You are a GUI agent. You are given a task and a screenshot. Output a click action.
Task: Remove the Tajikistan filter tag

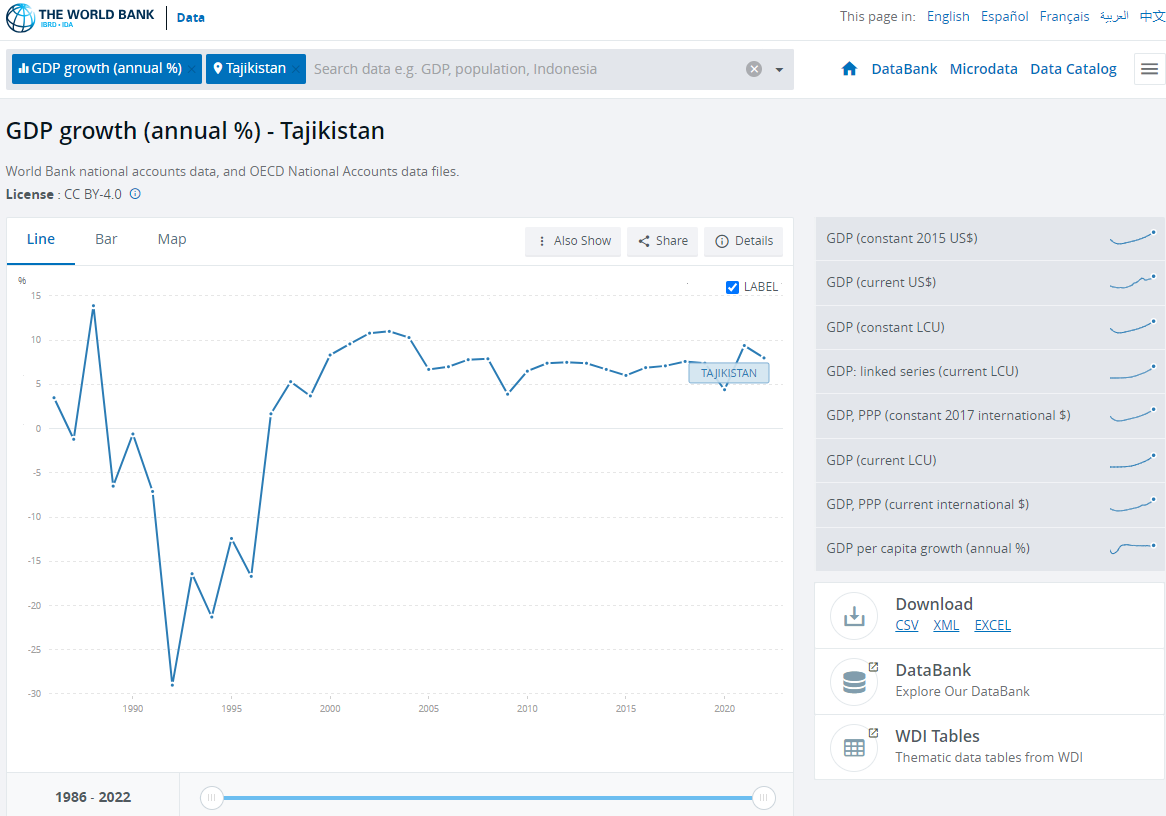[297, 69]
